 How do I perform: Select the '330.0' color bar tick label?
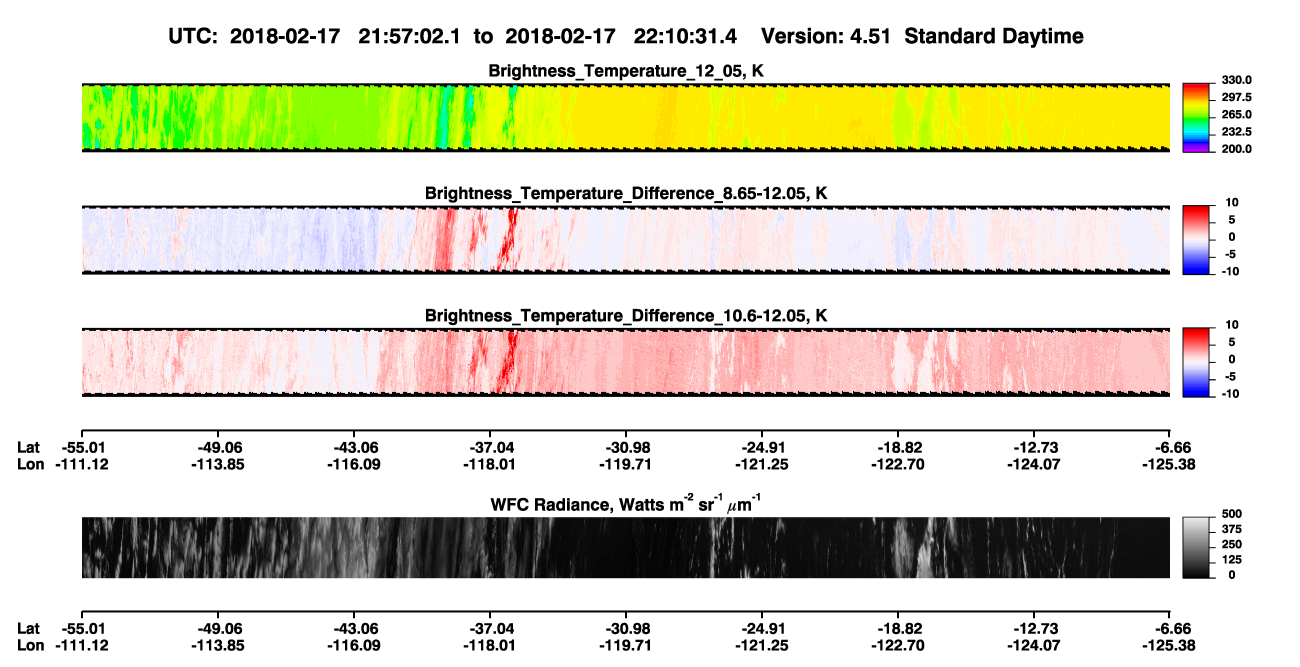pos(1236,81)
